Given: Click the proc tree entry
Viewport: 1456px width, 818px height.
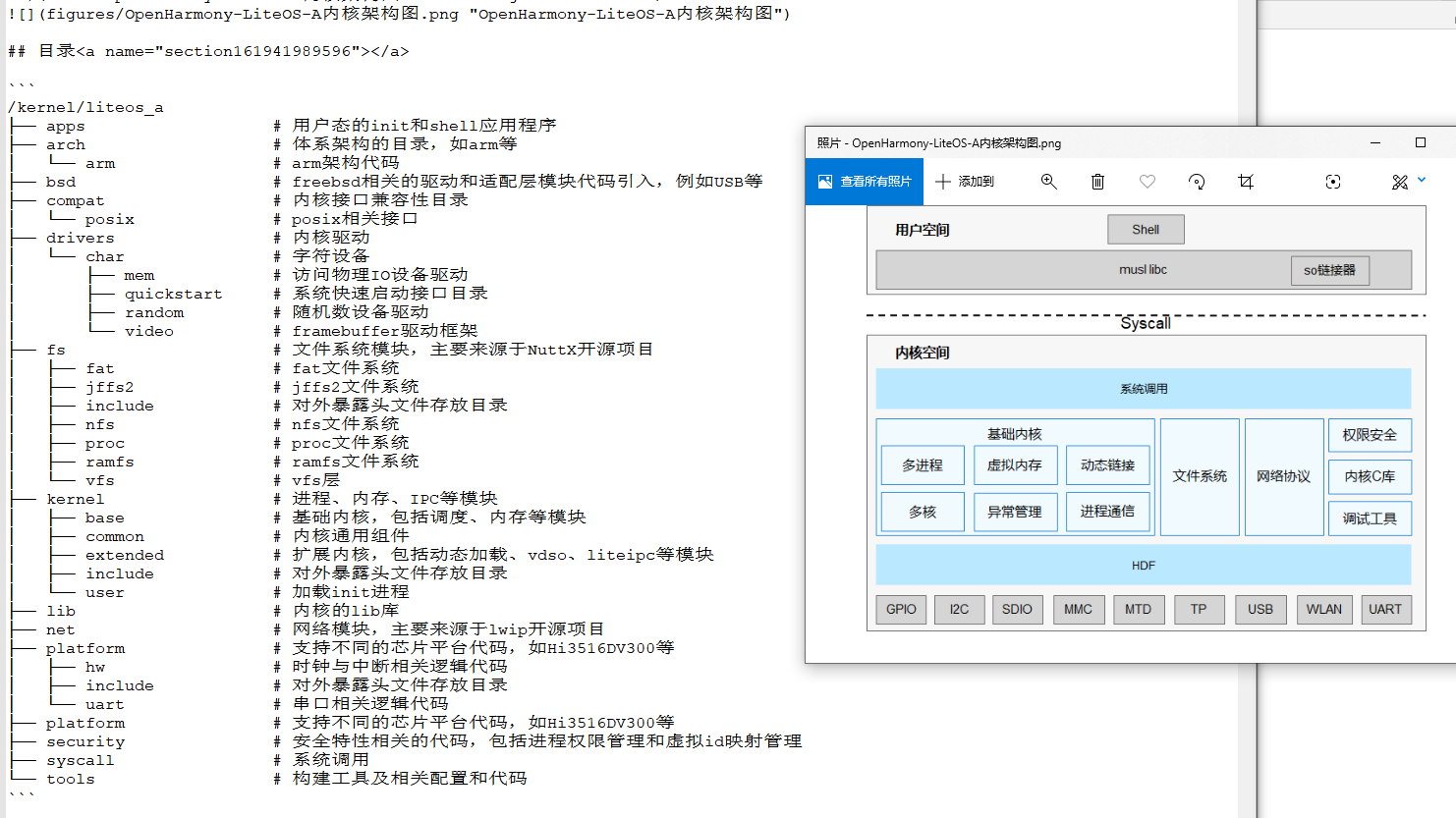Looking at the screenshot, I should [105, 444].
